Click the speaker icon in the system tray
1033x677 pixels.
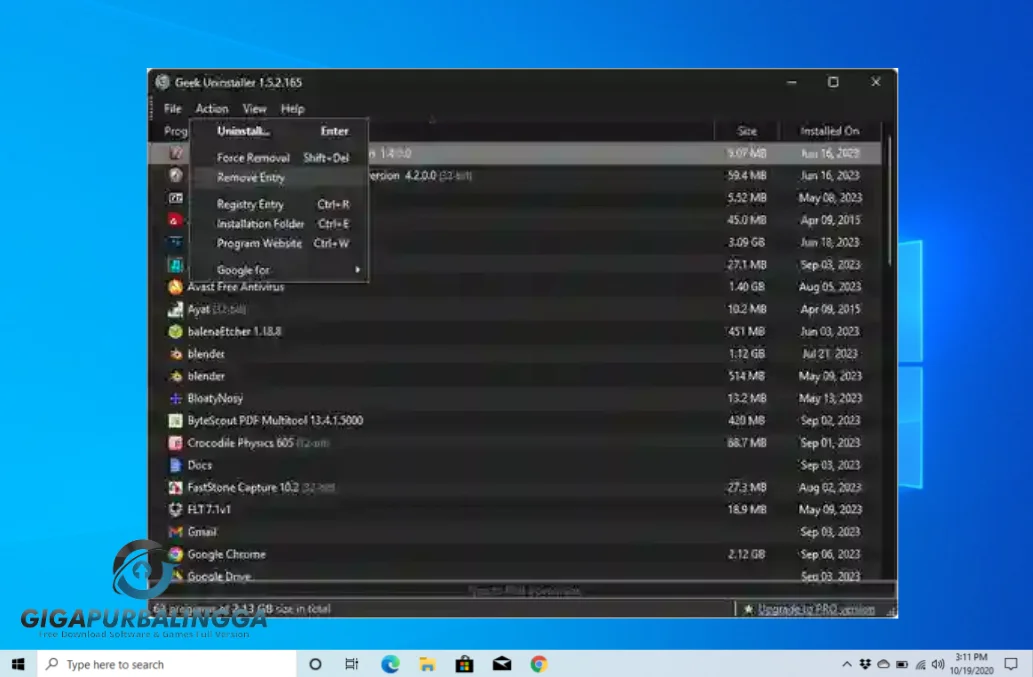(937, 663)
